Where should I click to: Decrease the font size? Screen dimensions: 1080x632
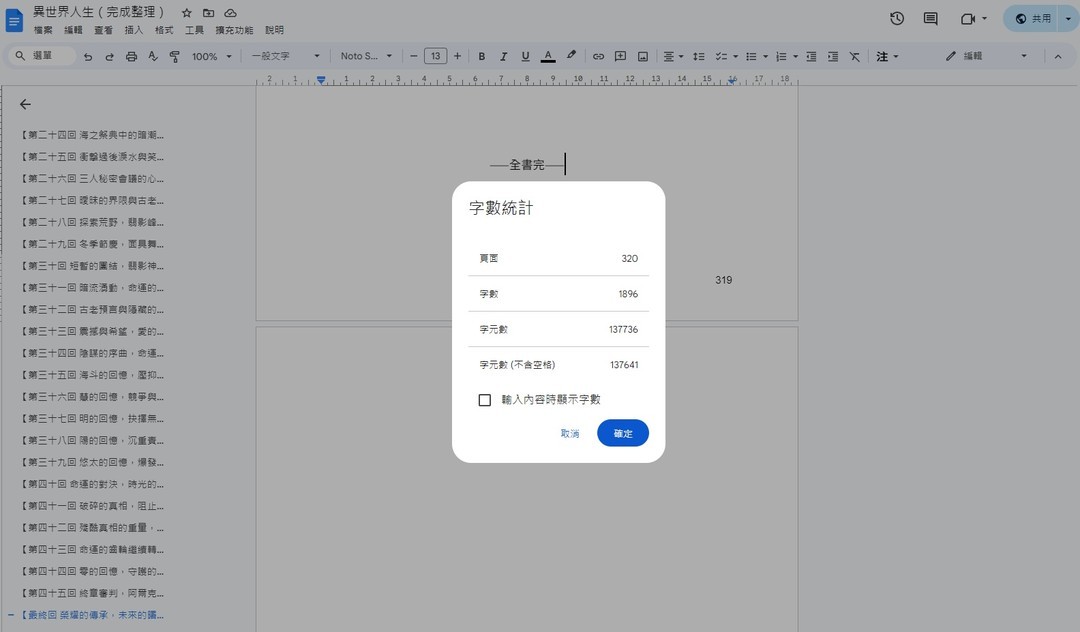coord(413,56)
